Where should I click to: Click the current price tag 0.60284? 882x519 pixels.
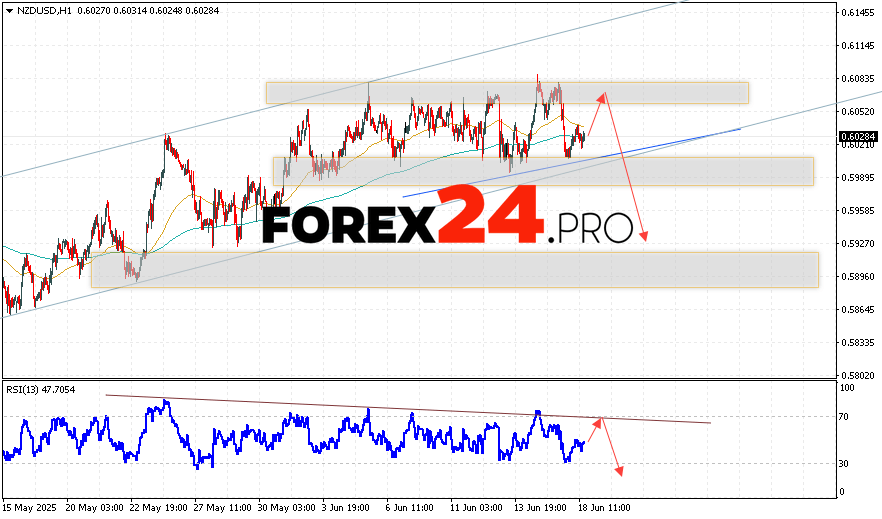pyautogui.click(x=858, y=136)
